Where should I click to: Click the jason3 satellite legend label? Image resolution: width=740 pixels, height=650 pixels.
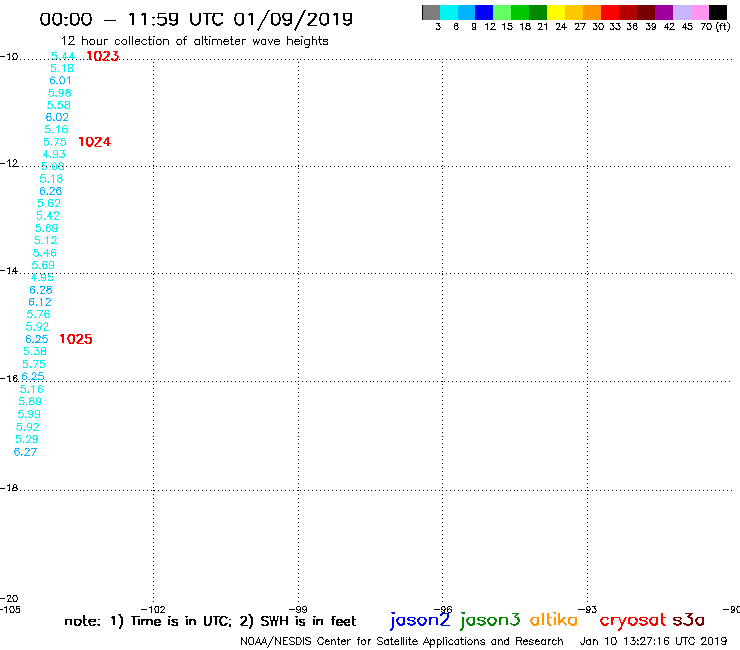[490, 620]
